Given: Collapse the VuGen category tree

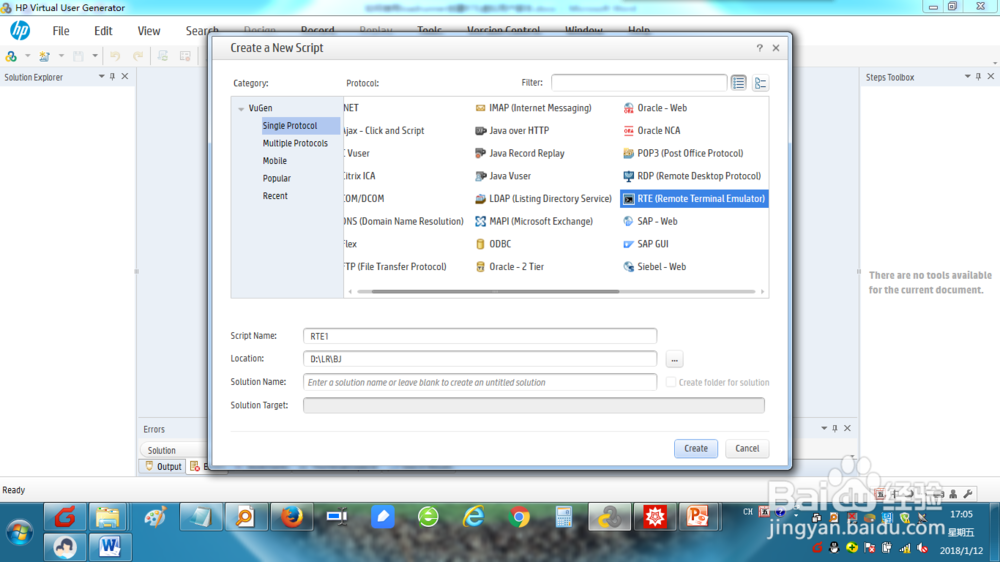Looking at the screenshot, I should (241, 109).
